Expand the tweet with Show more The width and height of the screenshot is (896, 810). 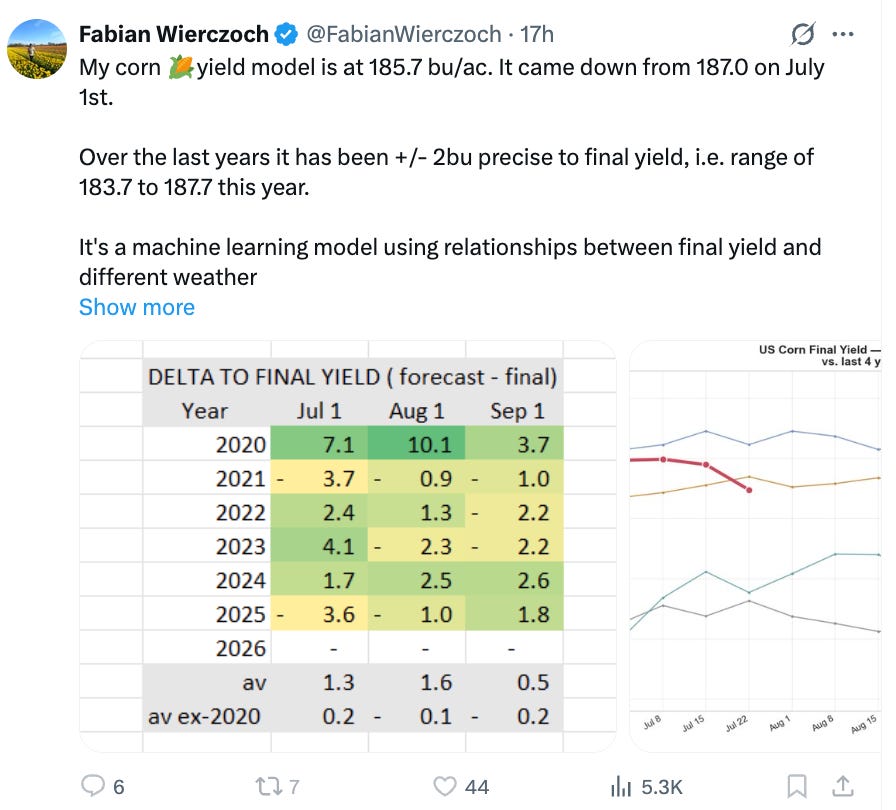137,307
